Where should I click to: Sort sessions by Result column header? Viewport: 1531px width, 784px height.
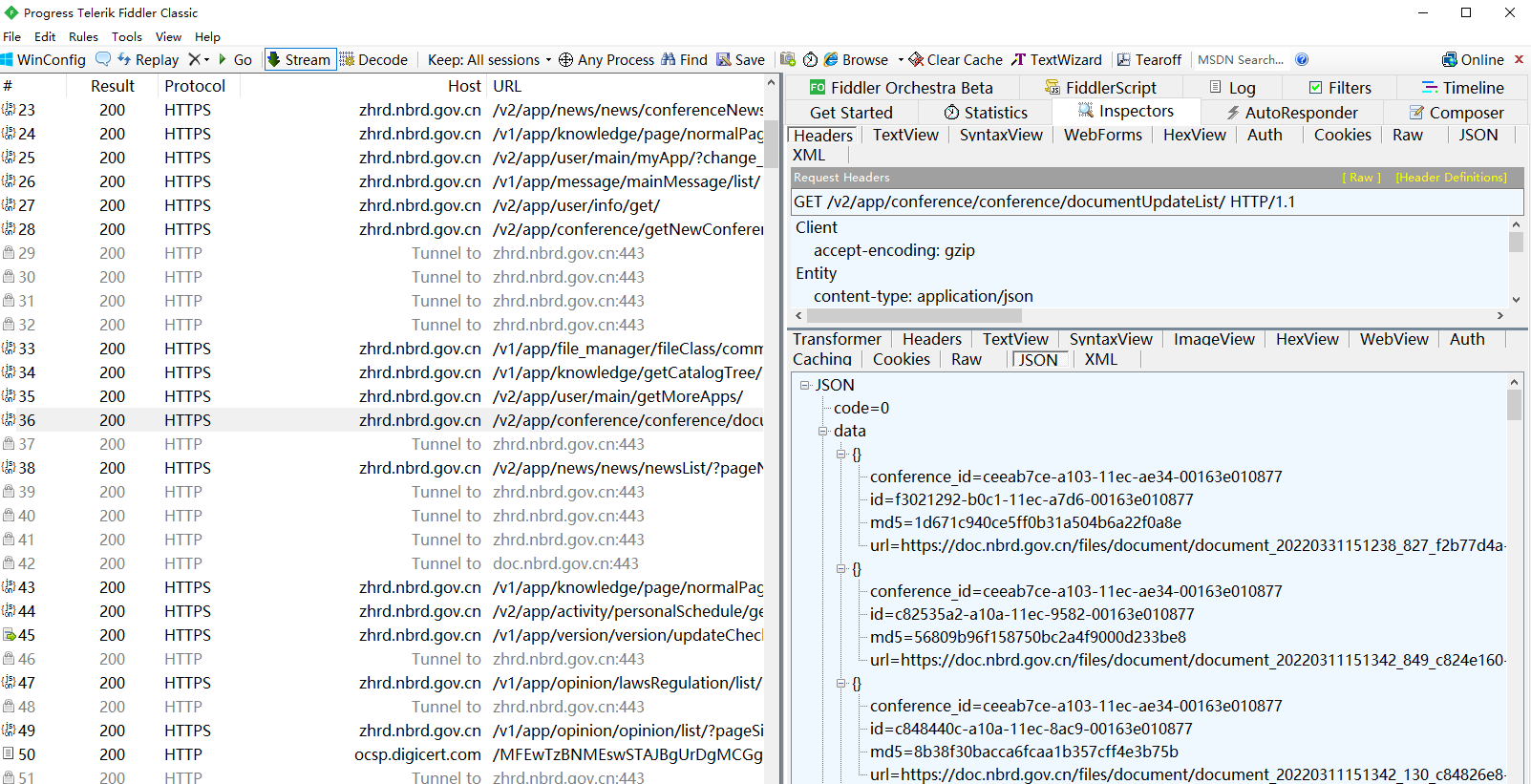[113, 86]
